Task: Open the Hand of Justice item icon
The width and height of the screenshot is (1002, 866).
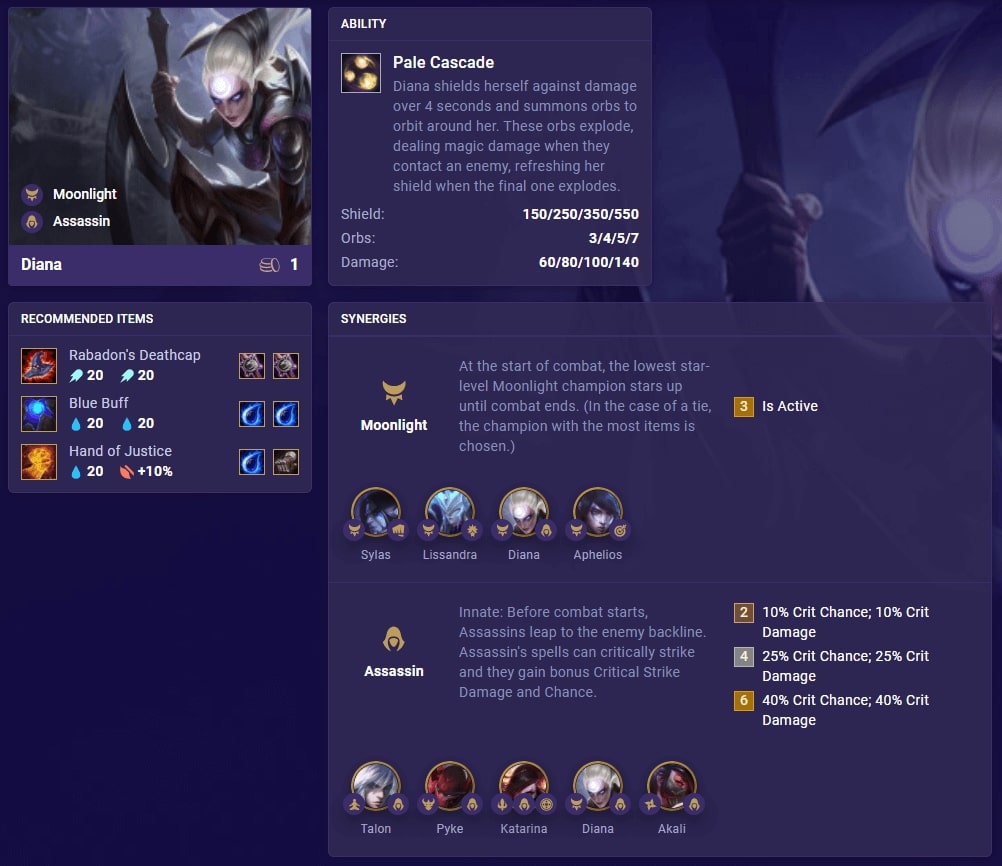Action: pyautogui.click(x=39, y=461)
